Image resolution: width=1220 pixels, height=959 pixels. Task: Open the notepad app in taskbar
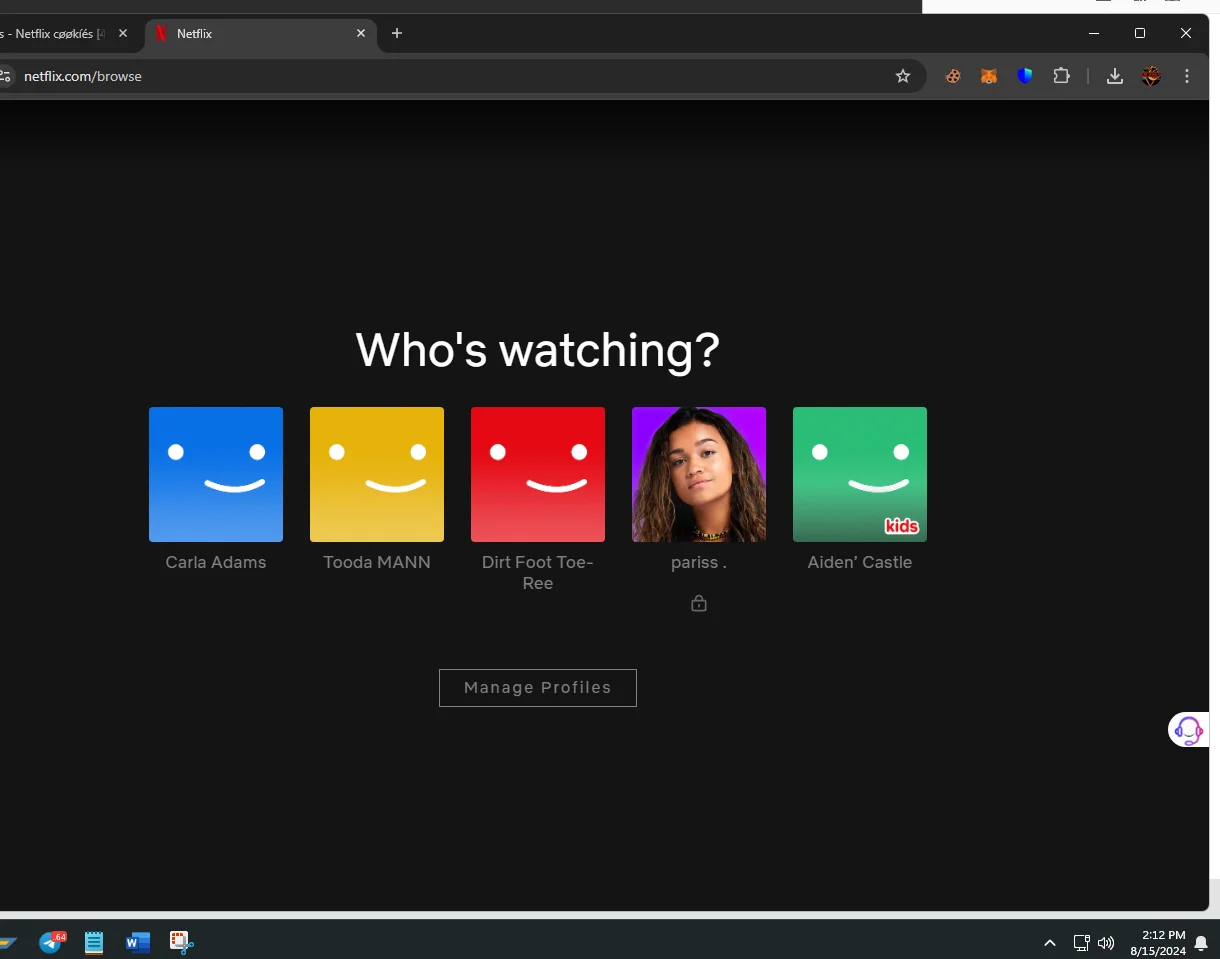click(x=94, y=942)
